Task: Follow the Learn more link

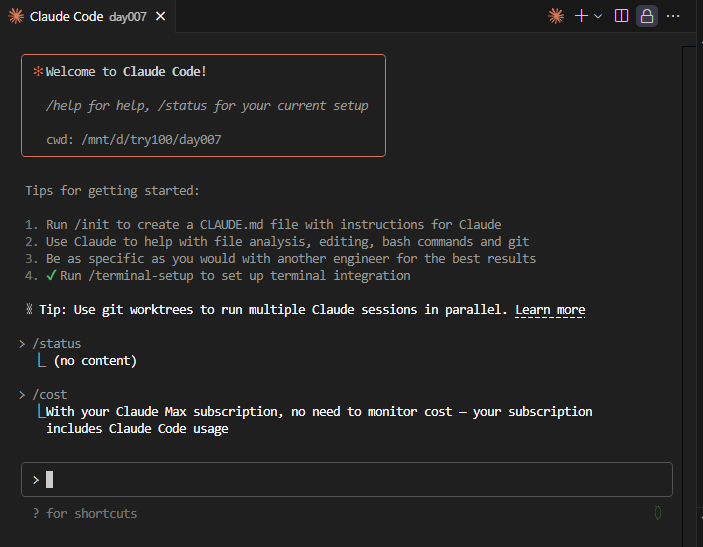Action: (550, 310)
